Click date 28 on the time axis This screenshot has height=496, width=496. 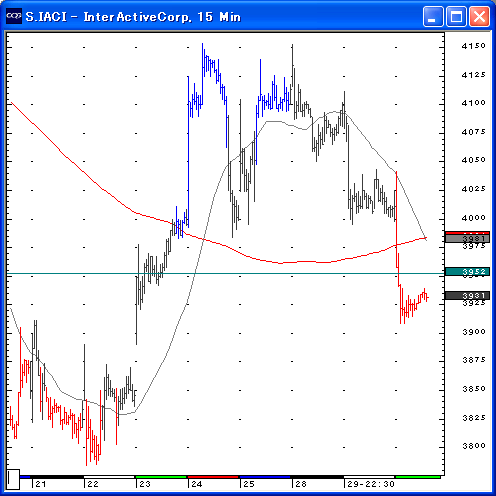(301, 484)
